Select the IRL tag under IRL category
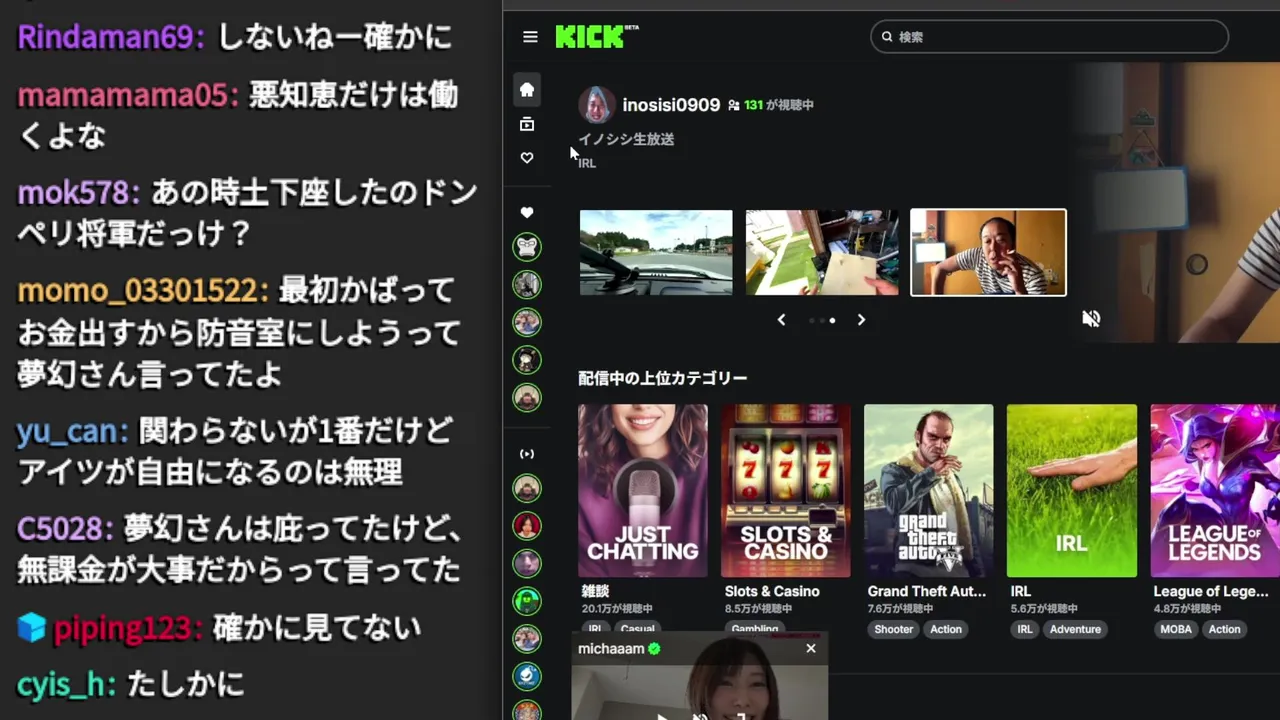This screenshot has height=720, width=1280. [x=1025, y=629]
